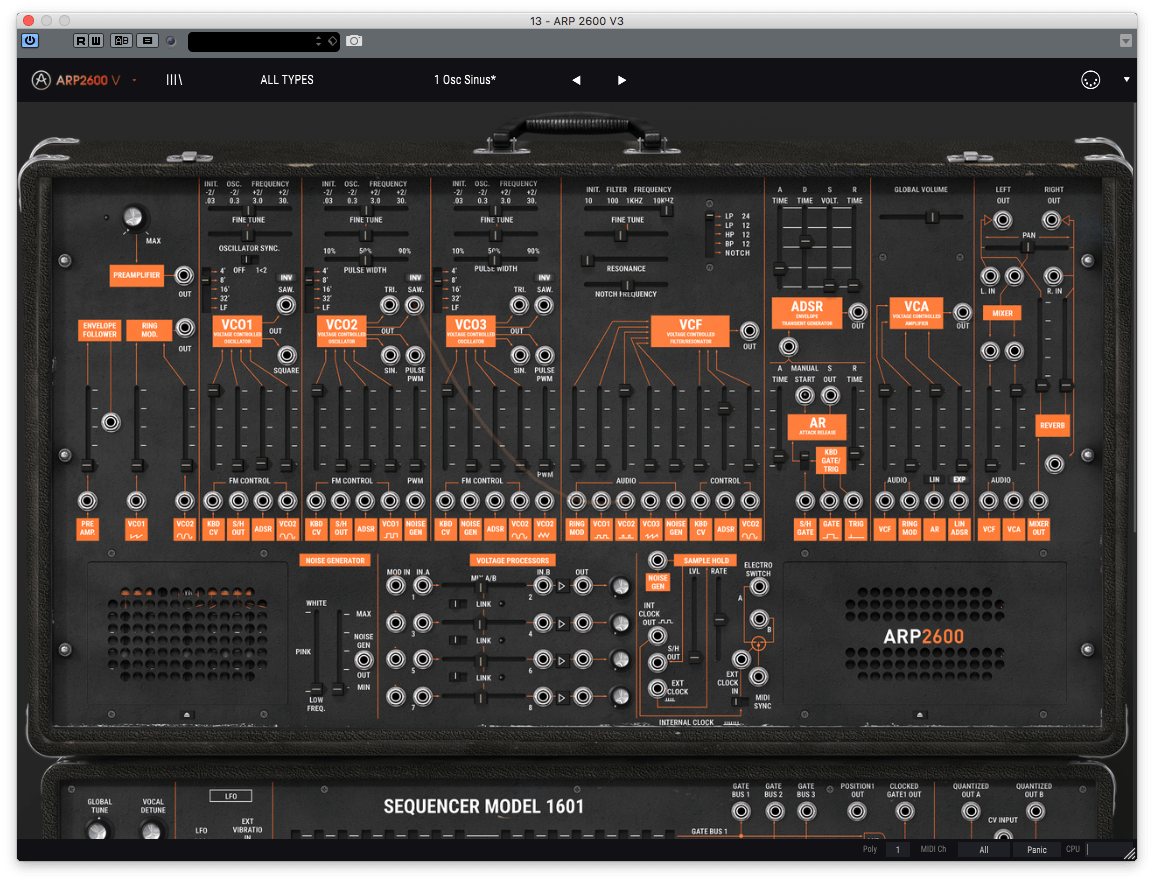This screenshot has width=1154, height=882.
Task: Toggle the R automation read button
Action: [x=80, y=40]
